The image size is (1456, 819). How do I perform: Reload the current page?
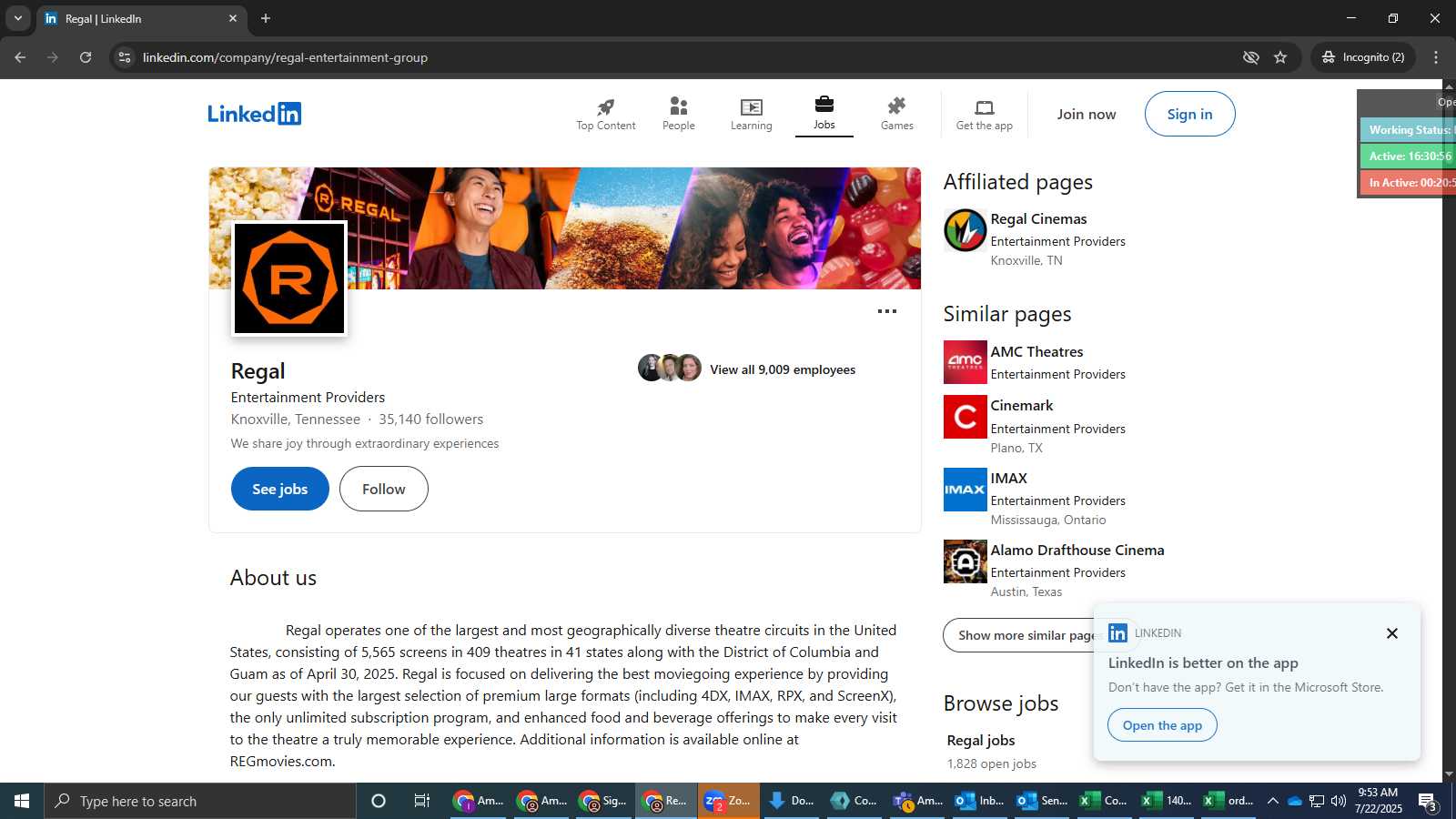(86, 57)
